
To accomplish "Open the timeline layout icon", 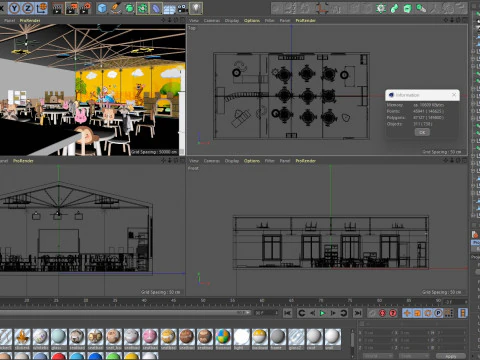I will (x=463, y=313).
